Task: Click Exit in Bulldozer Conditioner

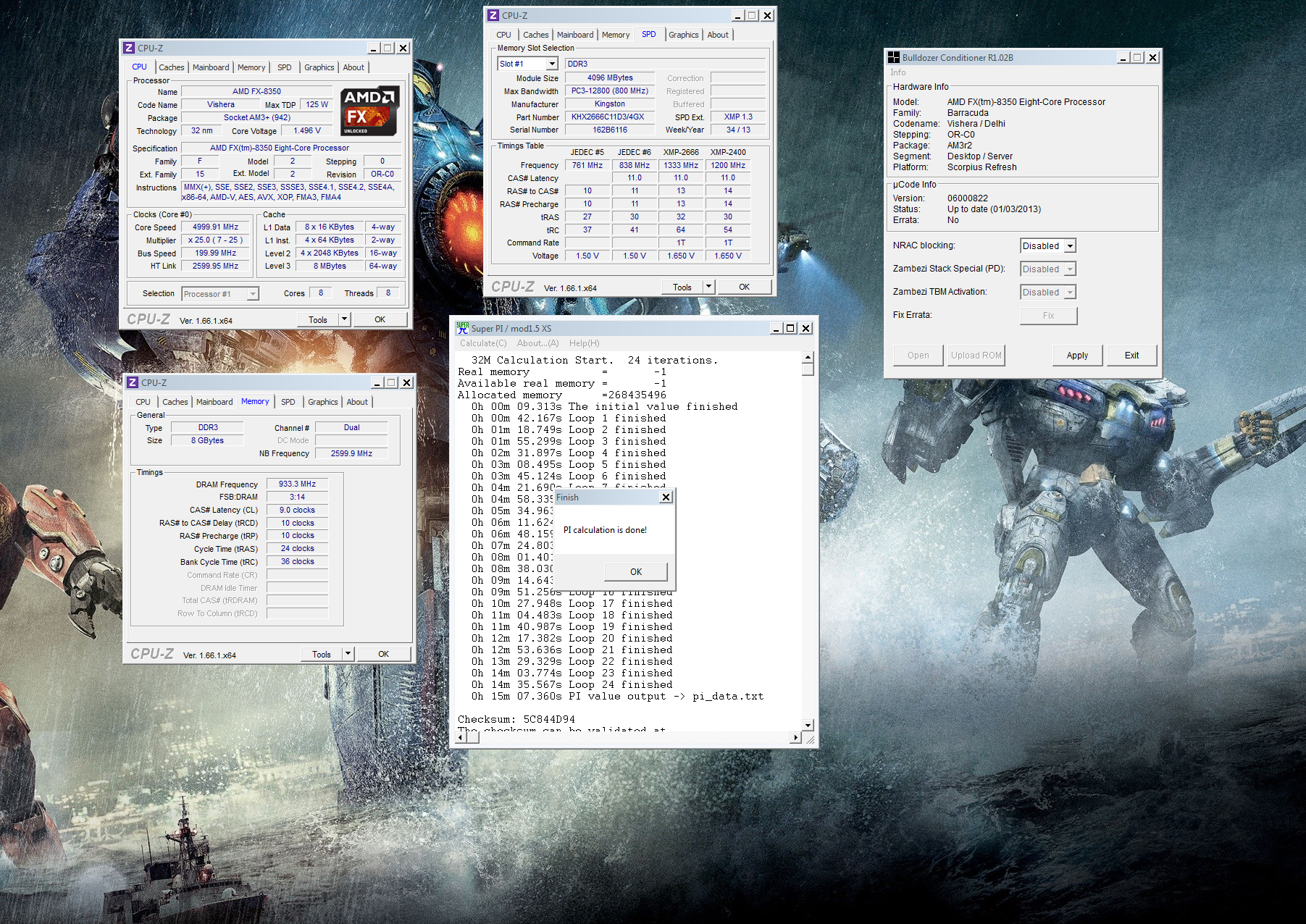Action: 1131,355
